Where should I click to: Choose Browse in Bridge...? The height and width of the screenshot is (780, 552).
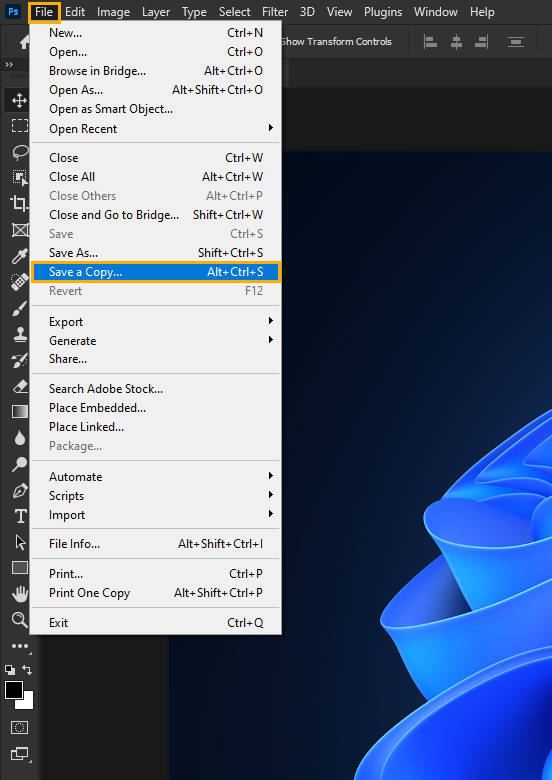click(x=156, y=71)
